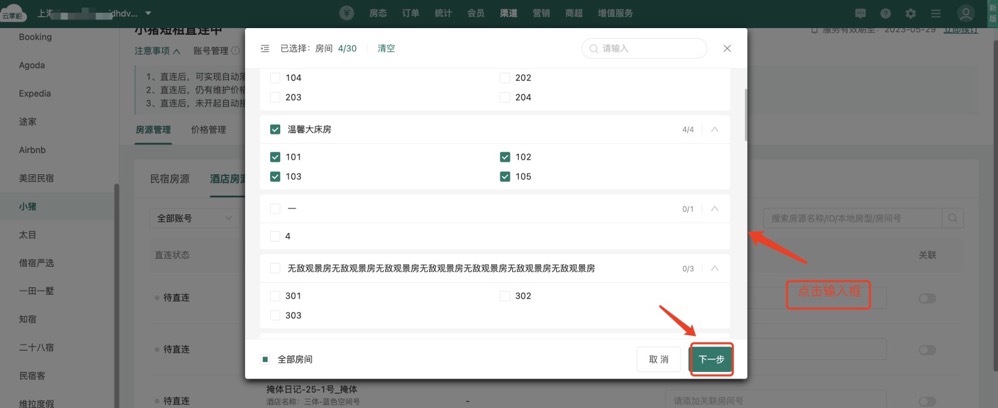Click the user avatar icon

pyautogui.click(x=965, y=14)
